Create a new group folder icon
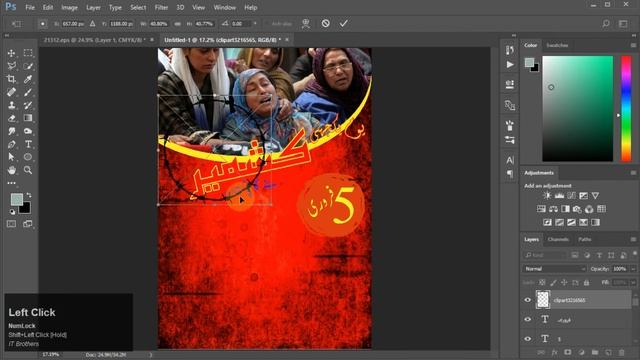 tap(595, 352)
